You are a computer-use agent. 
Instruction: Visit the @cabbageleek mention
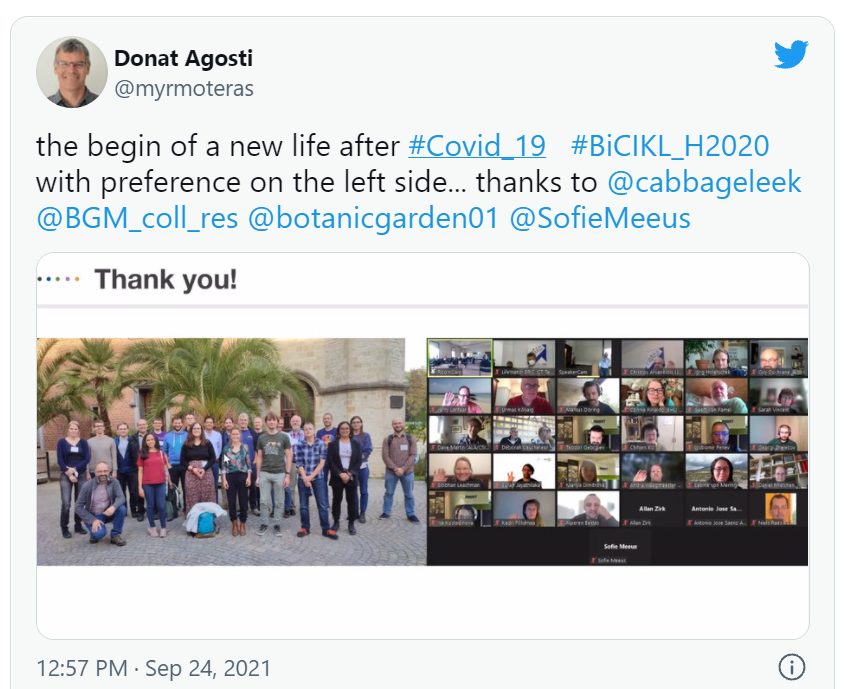click(x=704, y=182)
